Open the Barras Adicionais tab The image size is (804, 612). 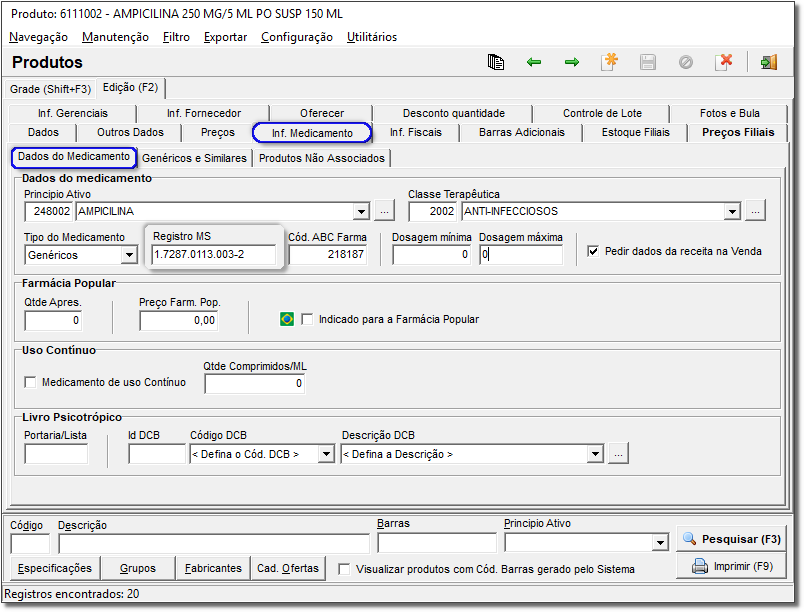click(521, 132)
